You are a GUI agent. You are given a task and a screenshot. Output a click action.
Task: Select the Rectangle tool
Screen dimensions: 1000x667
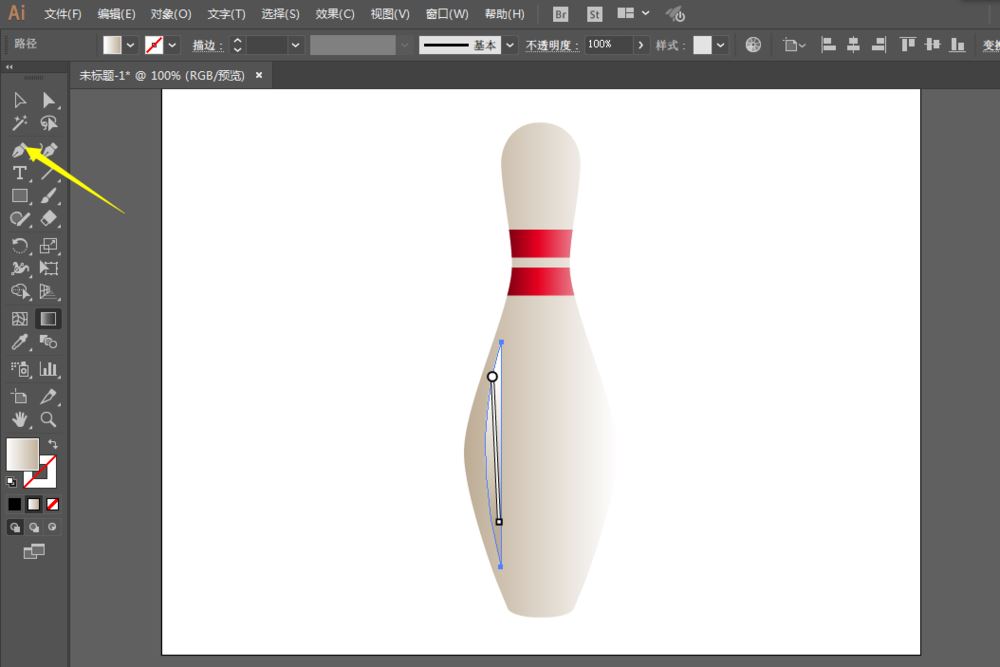tap(18, 196)
